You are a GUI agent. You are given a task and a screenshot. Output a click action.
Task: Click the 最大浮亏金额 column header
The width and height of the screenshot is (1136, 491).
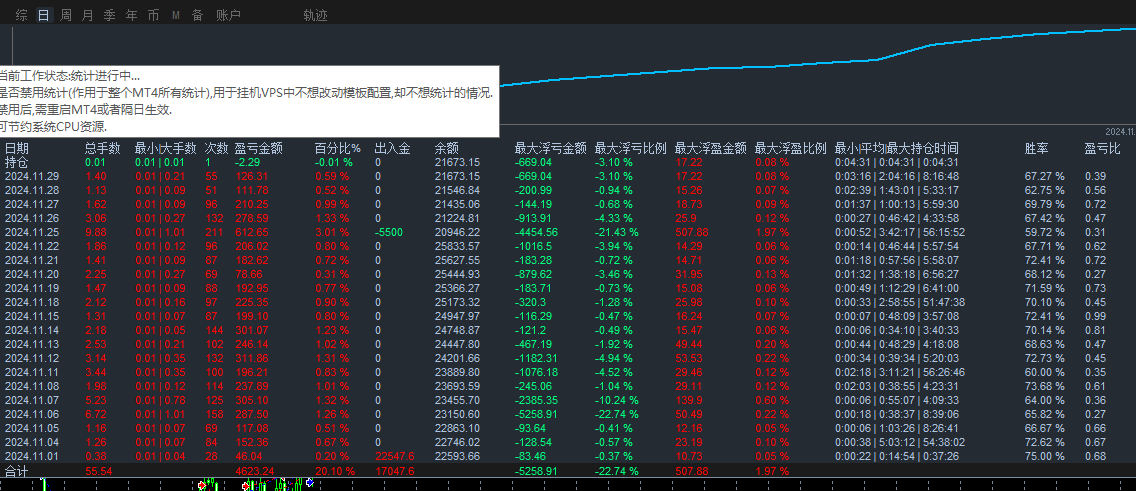click(550, 148)
